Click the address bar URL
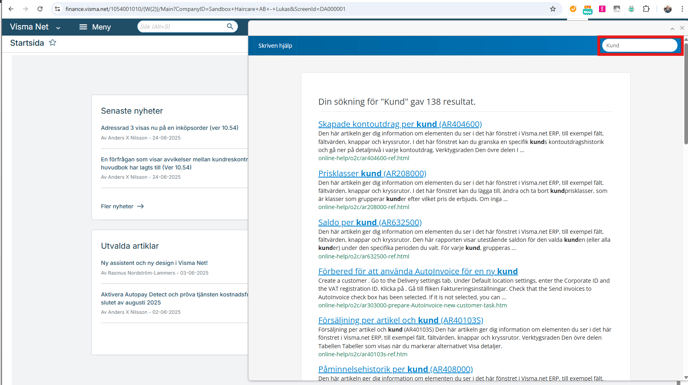The width and height of the screenshot is (688, 385). pyautogui.click(x=205, y=9)
